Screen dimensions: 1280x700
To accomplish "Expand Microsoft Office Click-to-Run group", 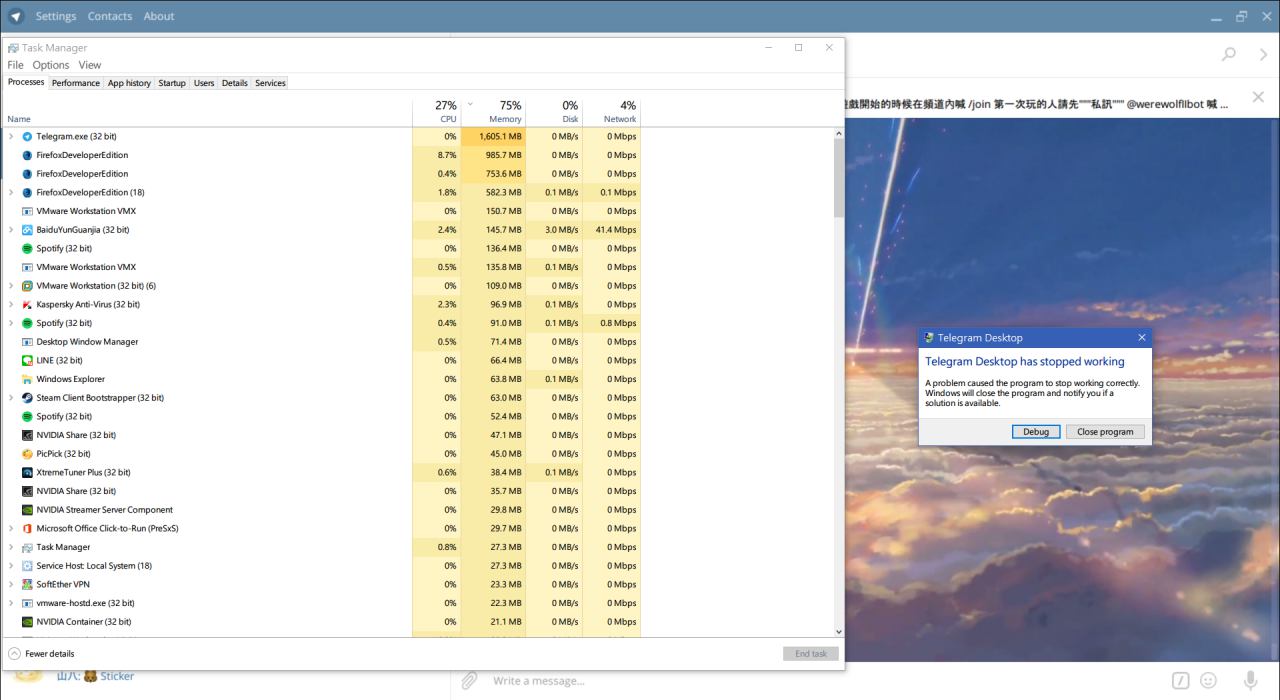I will [11, 528].
